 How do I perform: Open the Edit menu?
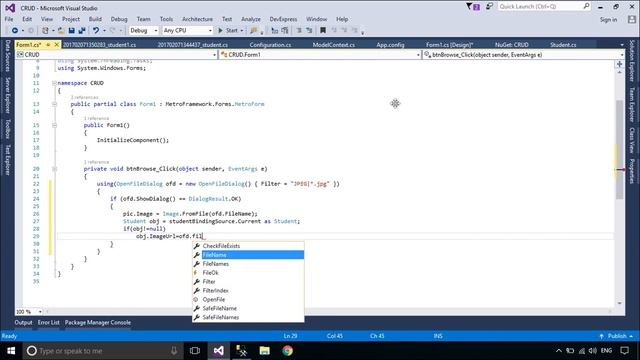tap(27, 19)
